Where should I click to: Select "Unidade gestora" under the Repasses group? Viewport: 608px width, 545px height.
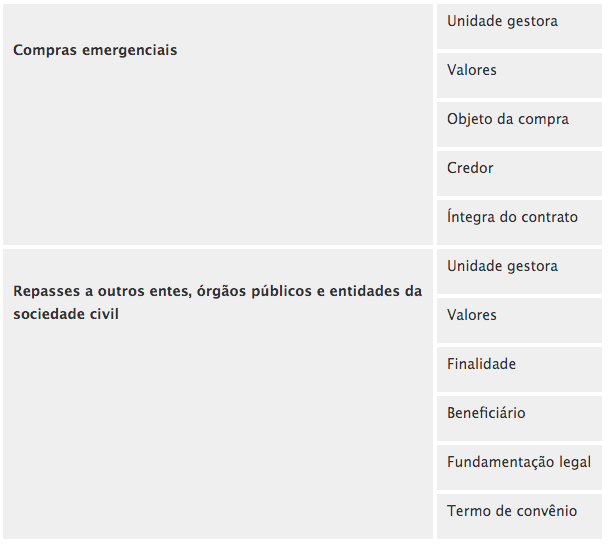[x=502, y=266]
